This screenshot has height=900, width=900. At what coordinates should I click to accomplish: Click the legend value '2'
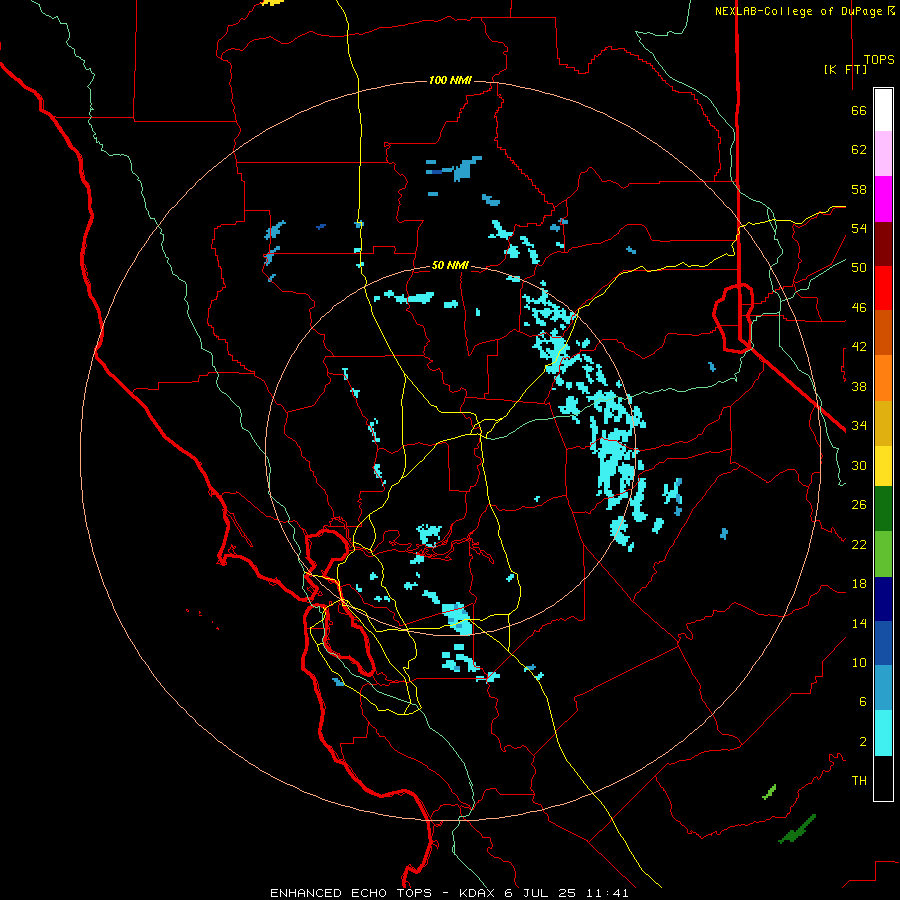coord(863,741)
